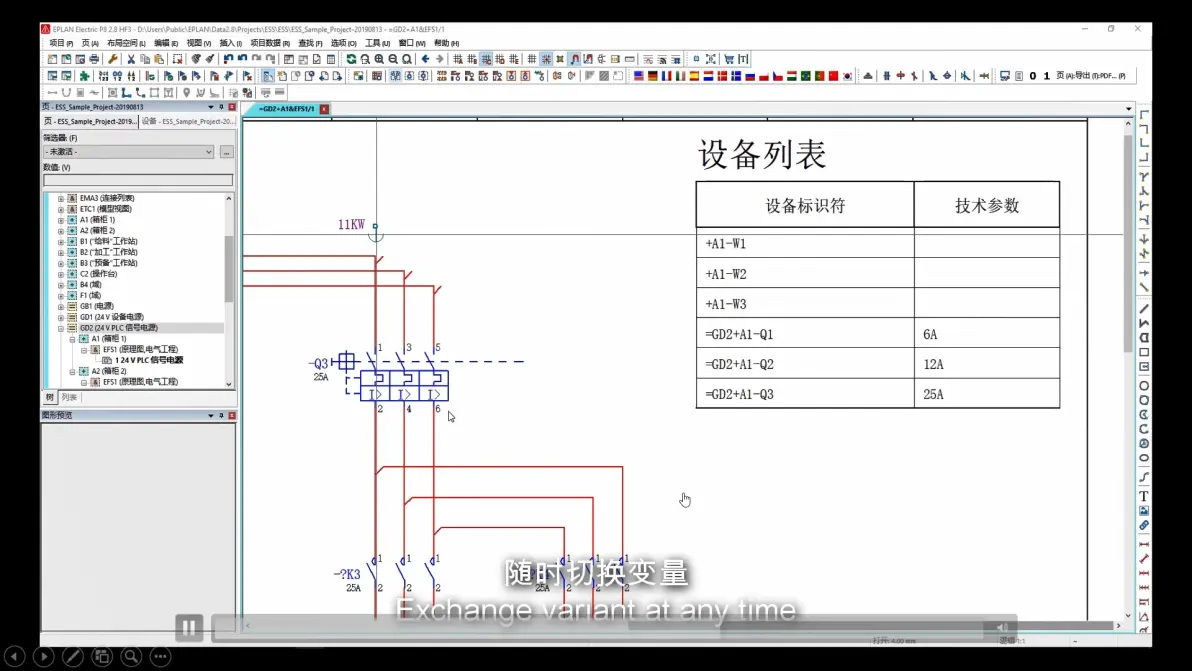Toggle the highlighted page navigator button
The image size is (1192, 671).
[x=268, y=76]
